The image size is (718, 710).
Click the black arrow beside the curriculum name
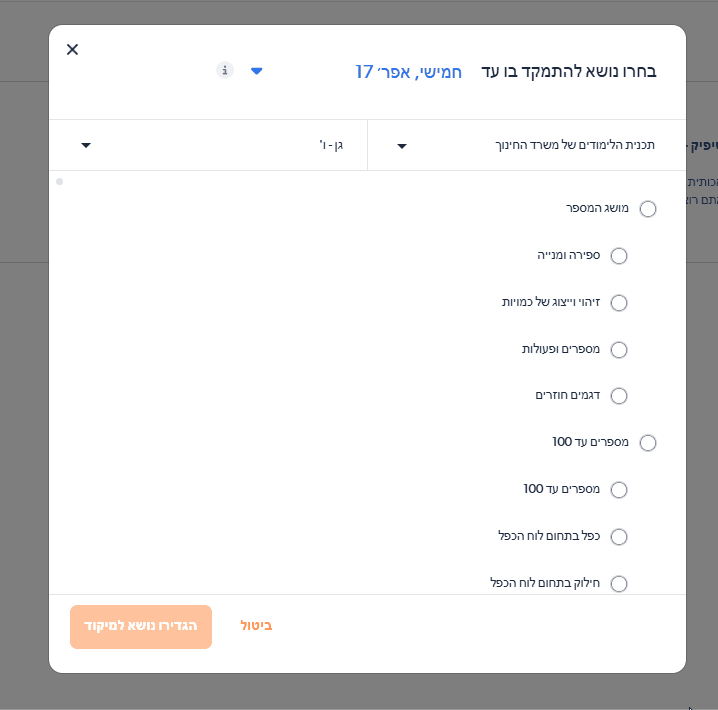point(402,146)
